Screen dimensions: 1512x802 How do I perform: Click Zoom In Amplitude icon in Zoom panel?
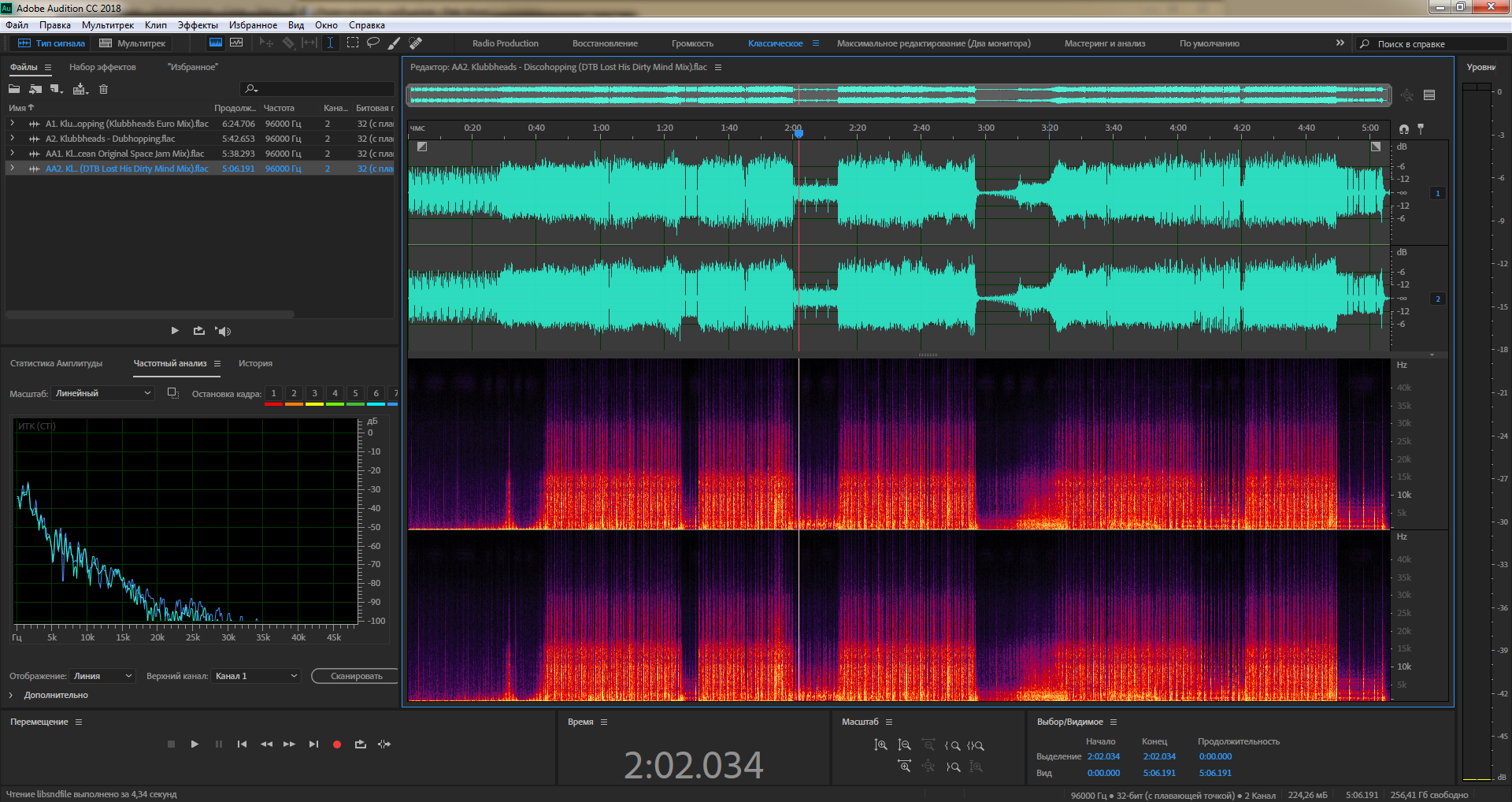coord(880,744)
